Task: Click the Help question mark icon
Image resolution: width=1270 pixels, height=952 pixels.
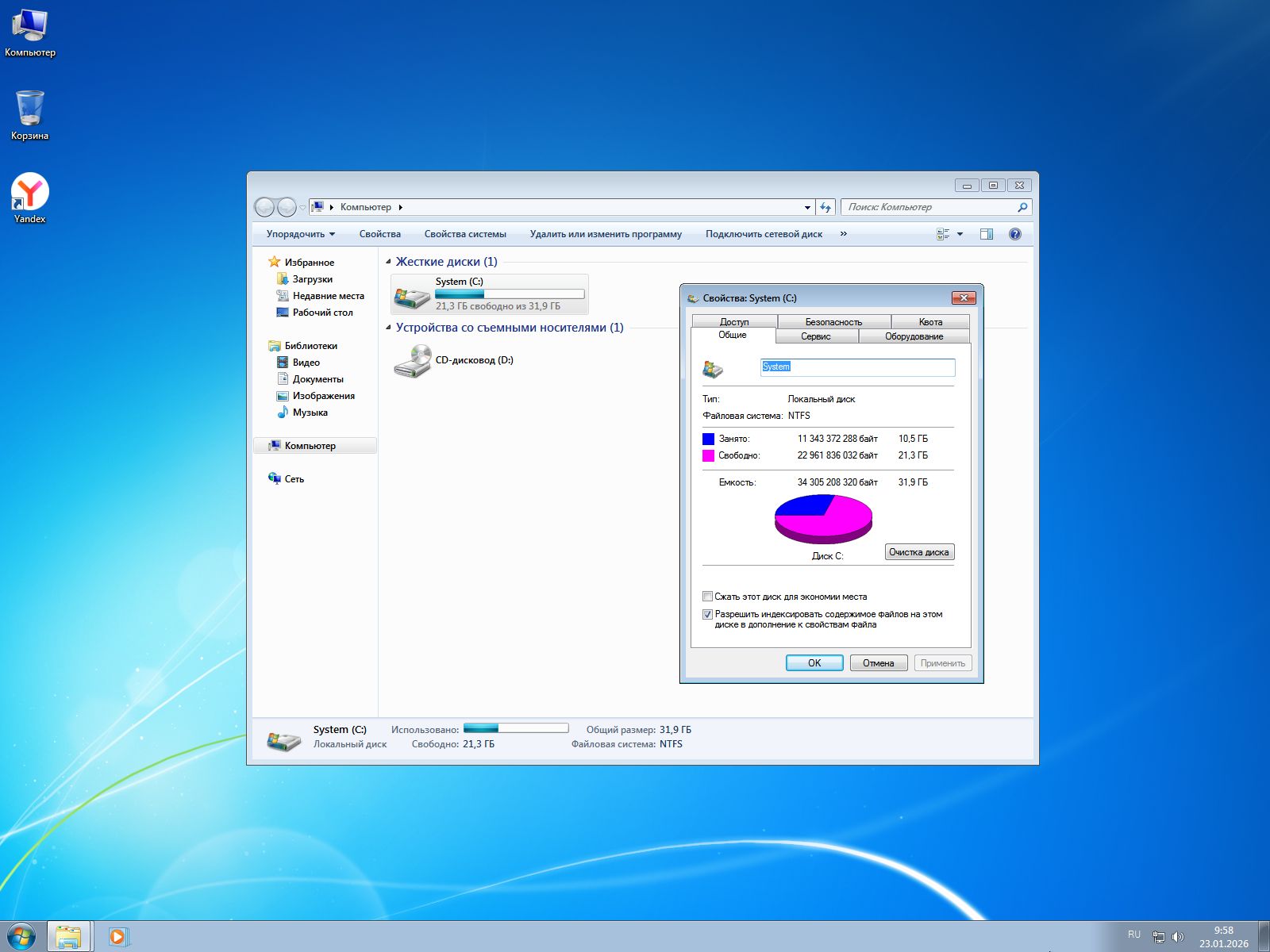Action: pos(1014,233)
